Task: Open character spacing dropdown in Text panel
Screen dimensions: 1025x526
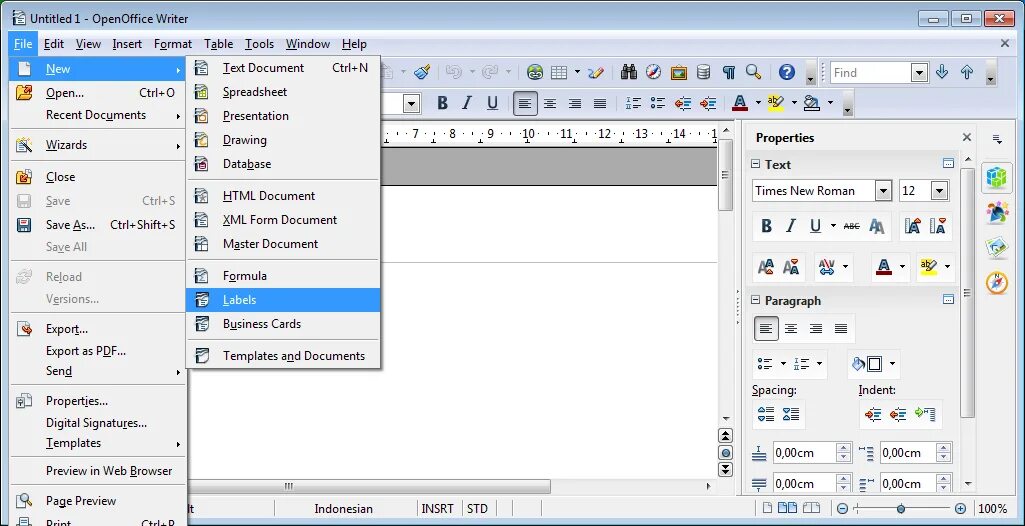Action: pyautogui.click(x=846, y=267)
